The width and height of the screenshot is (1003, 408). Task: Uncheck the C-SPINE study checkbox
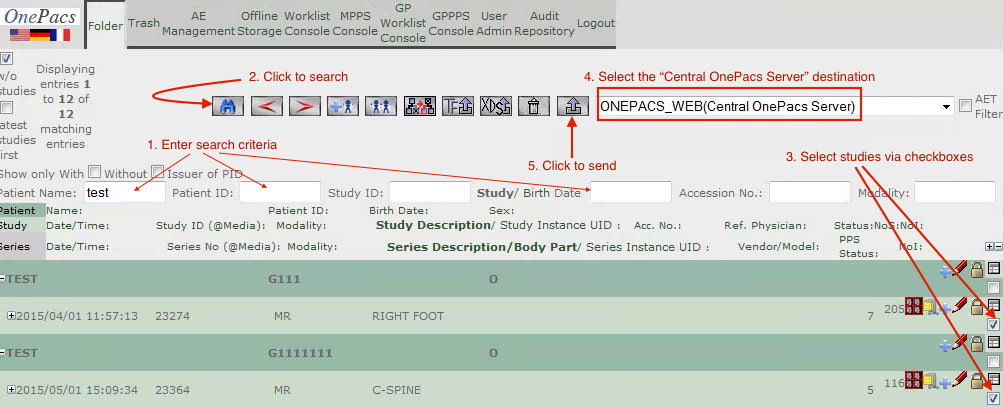pyautogui.click(x=993, y=399)
